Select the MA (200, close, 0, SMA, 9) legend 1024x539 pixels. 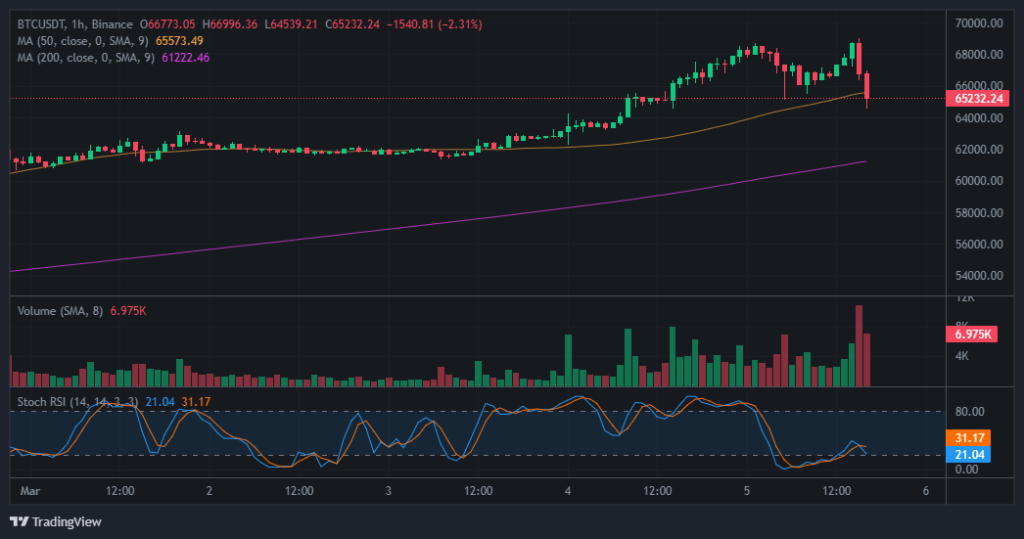pyautogui.click(x=86, y=57)
